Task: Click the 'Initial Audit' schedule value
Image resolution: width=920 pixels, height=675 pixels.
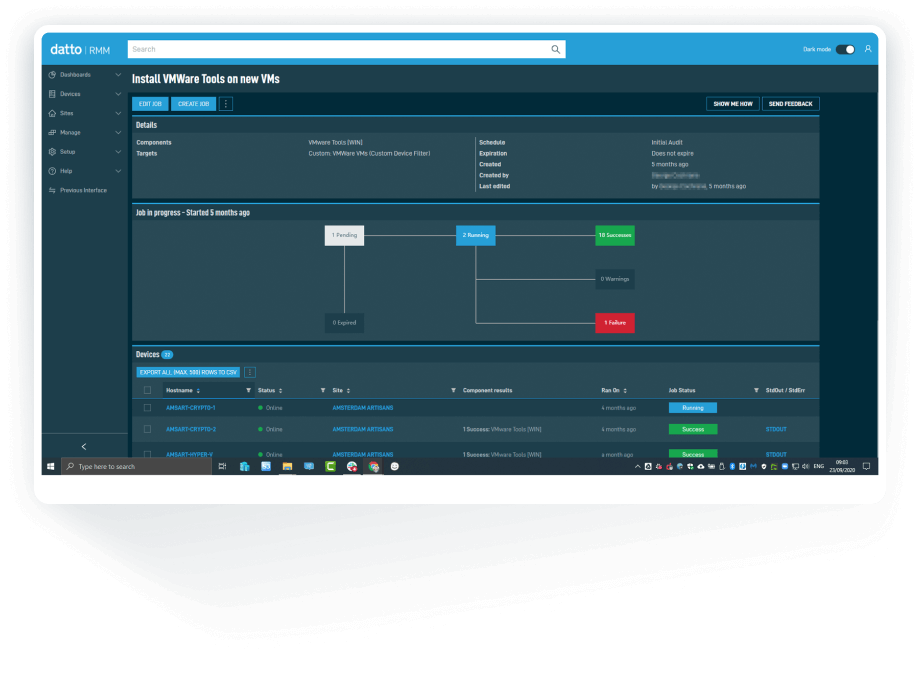Action: 667,143
